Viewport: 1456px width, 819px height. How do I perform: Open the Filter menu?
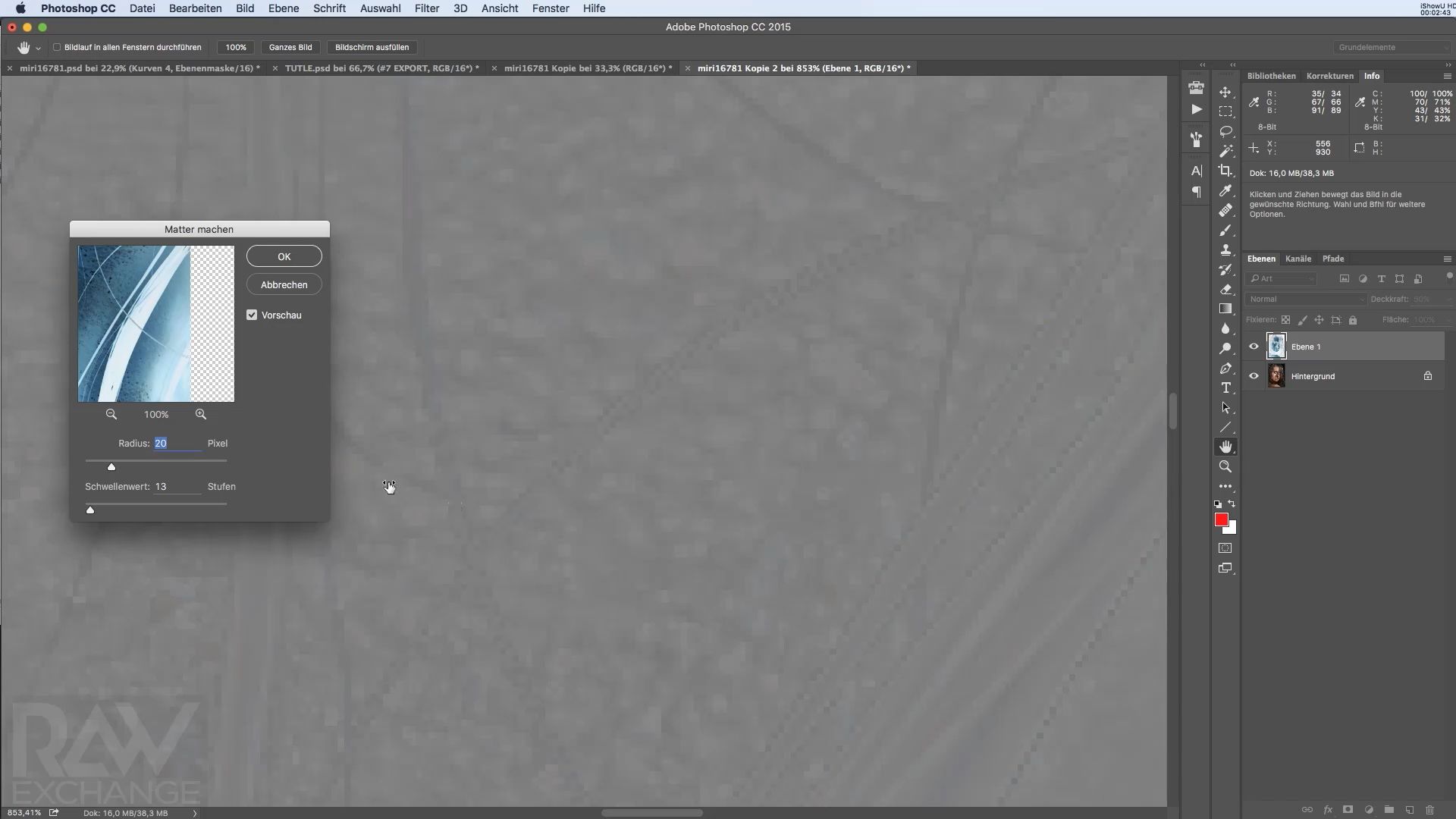427,8
